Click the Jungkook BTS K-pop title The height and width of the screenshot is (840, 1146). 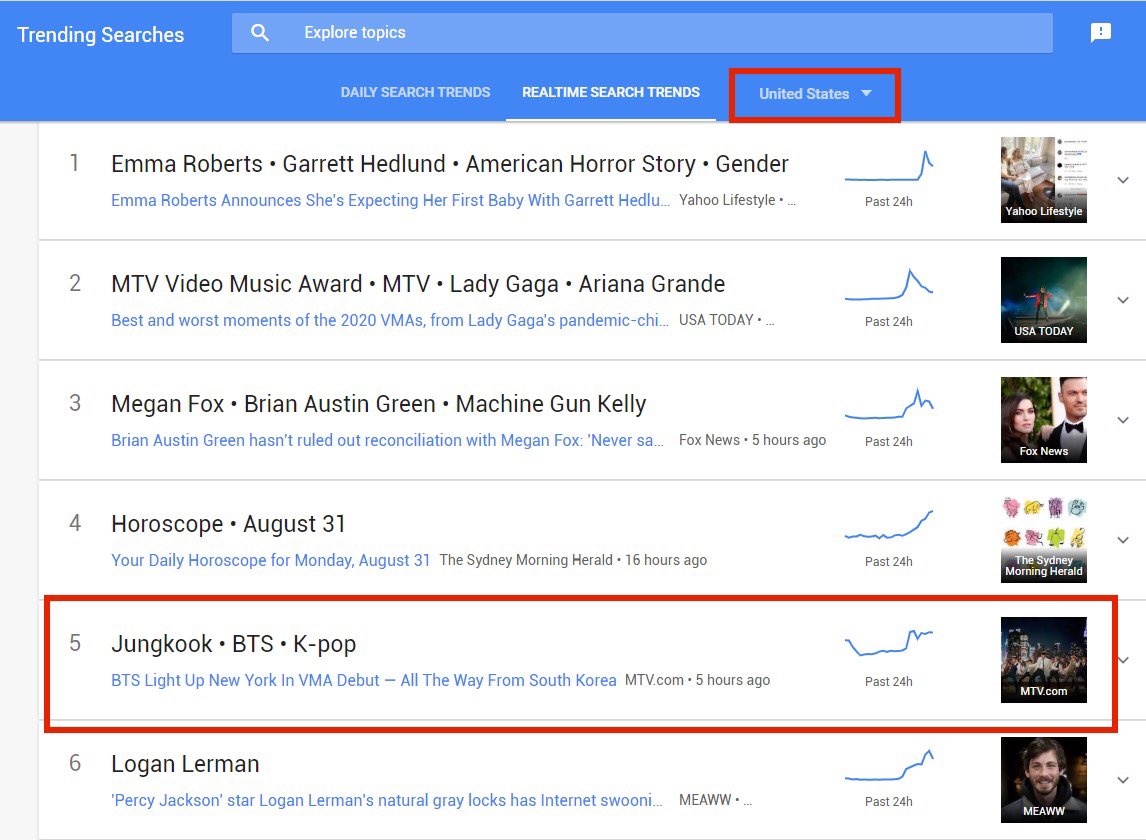point(233,643)
